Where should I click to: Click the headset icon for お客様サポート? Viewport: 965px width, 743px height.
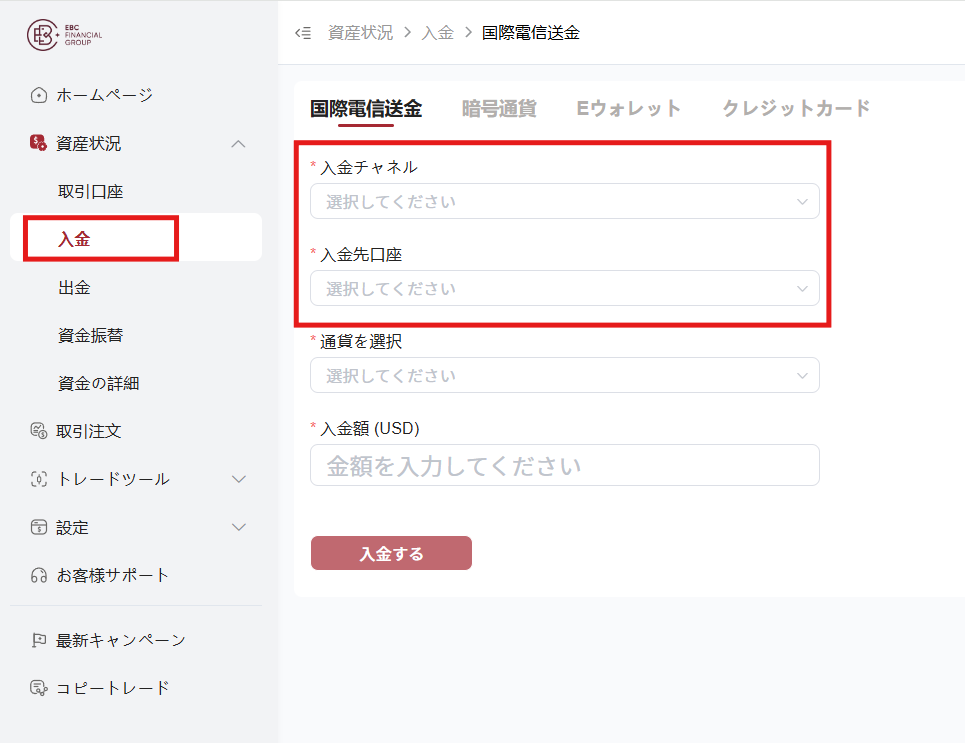[39, 575]
